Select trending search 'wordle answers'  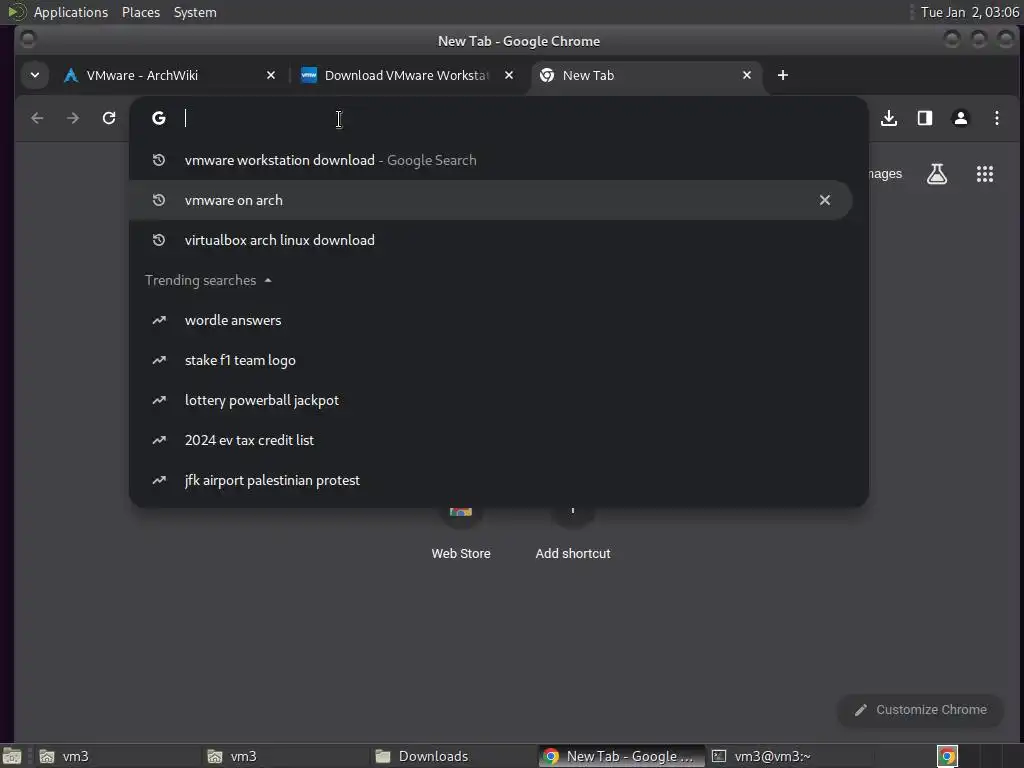point(490,321)
